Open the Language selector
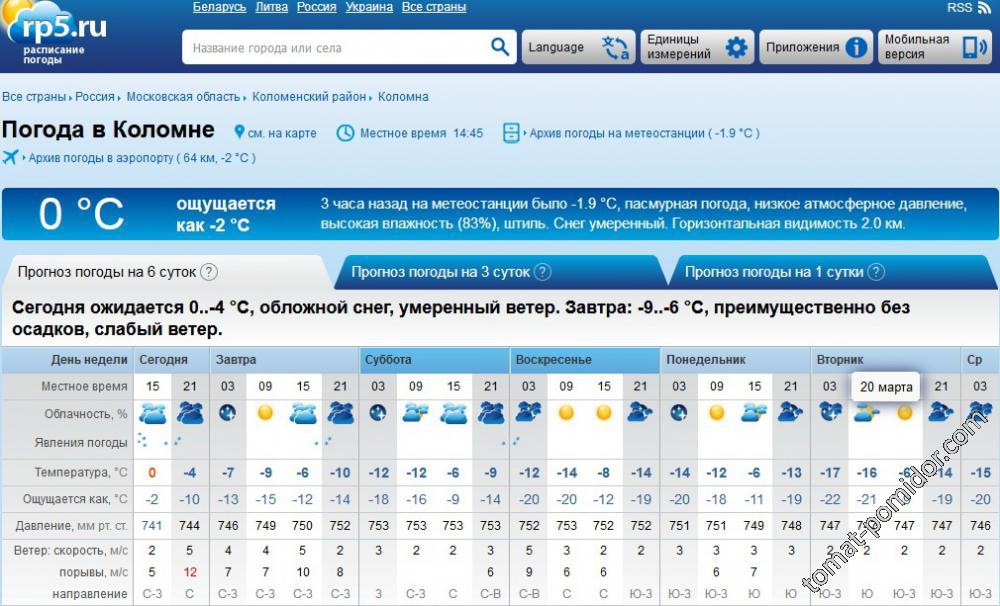This screenshot has width=1000, height=606. coord(578,47)
